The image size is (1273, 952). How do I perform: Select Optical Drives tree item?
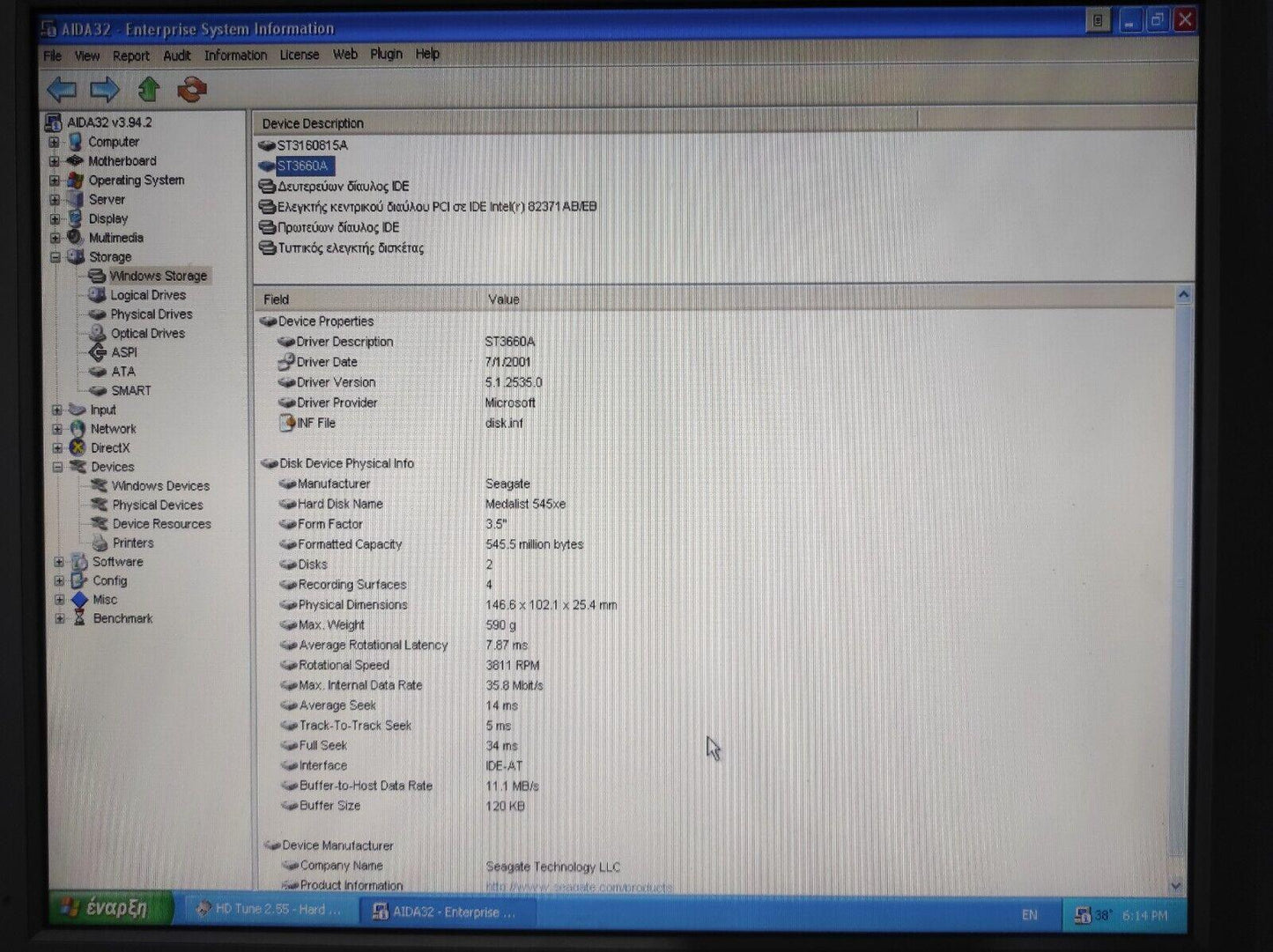(x=147, y=334)
